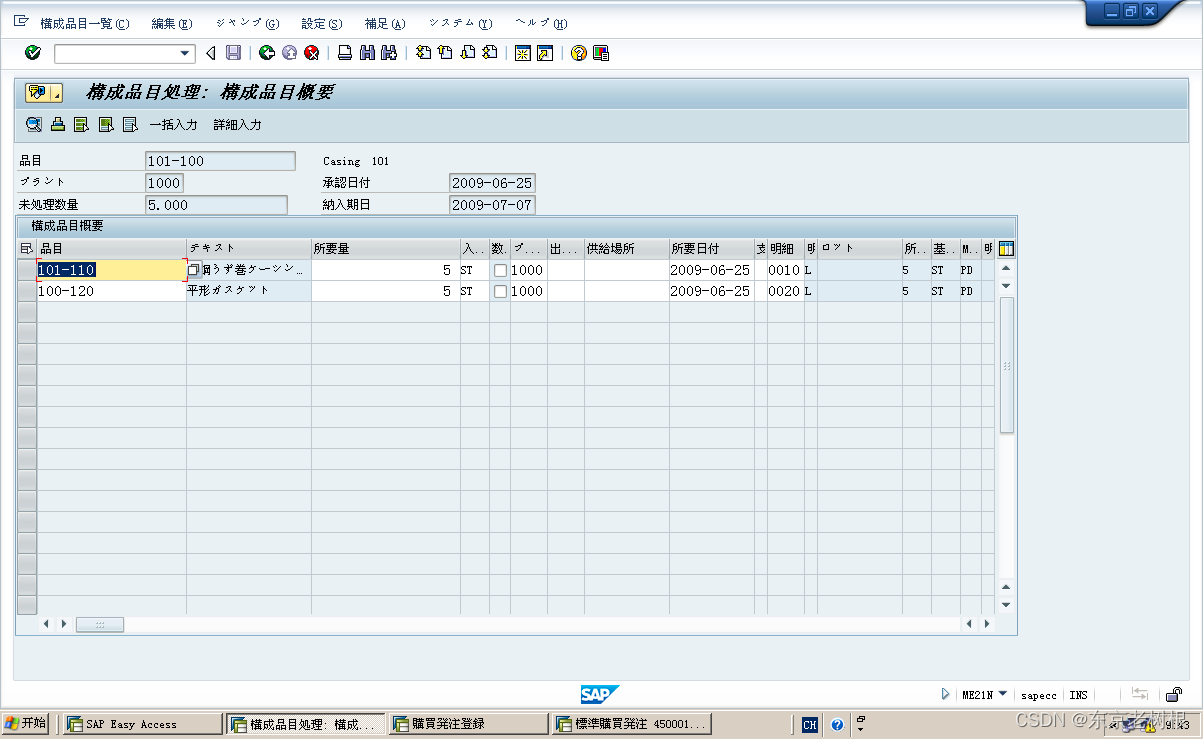
Task: Click the Save icon on the toolbar
Action: pyautogui.click(x=233, y=52)
